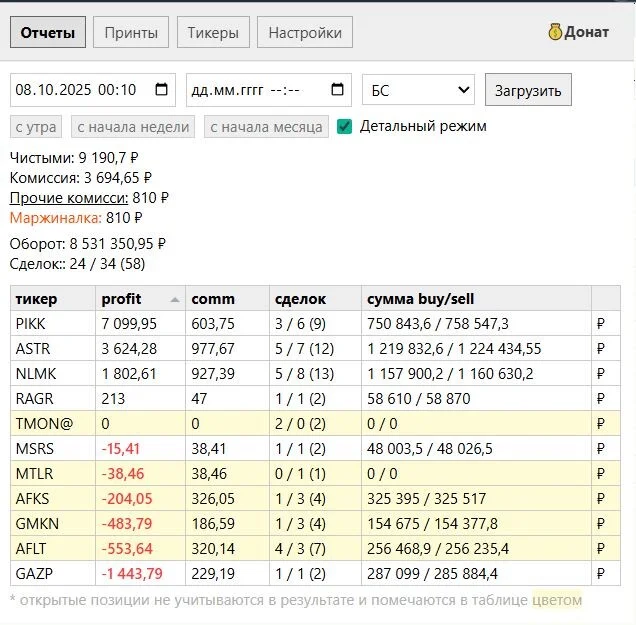Select the ASTR ticker cell
The height and width of the screenshot is (625, 636).
(53, 349)
